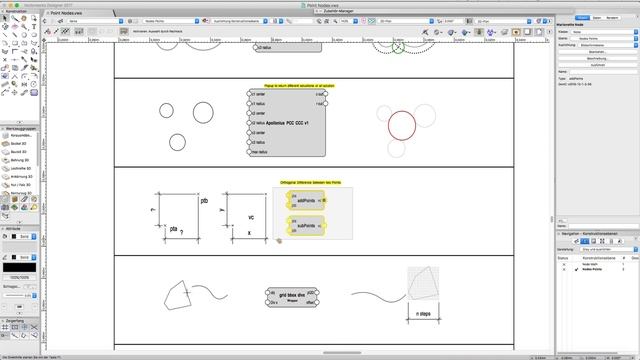This screenshot has width=640, height=360.
Task: Toggle the unified view button in toolbar
Action: click(x=469, y=21)
